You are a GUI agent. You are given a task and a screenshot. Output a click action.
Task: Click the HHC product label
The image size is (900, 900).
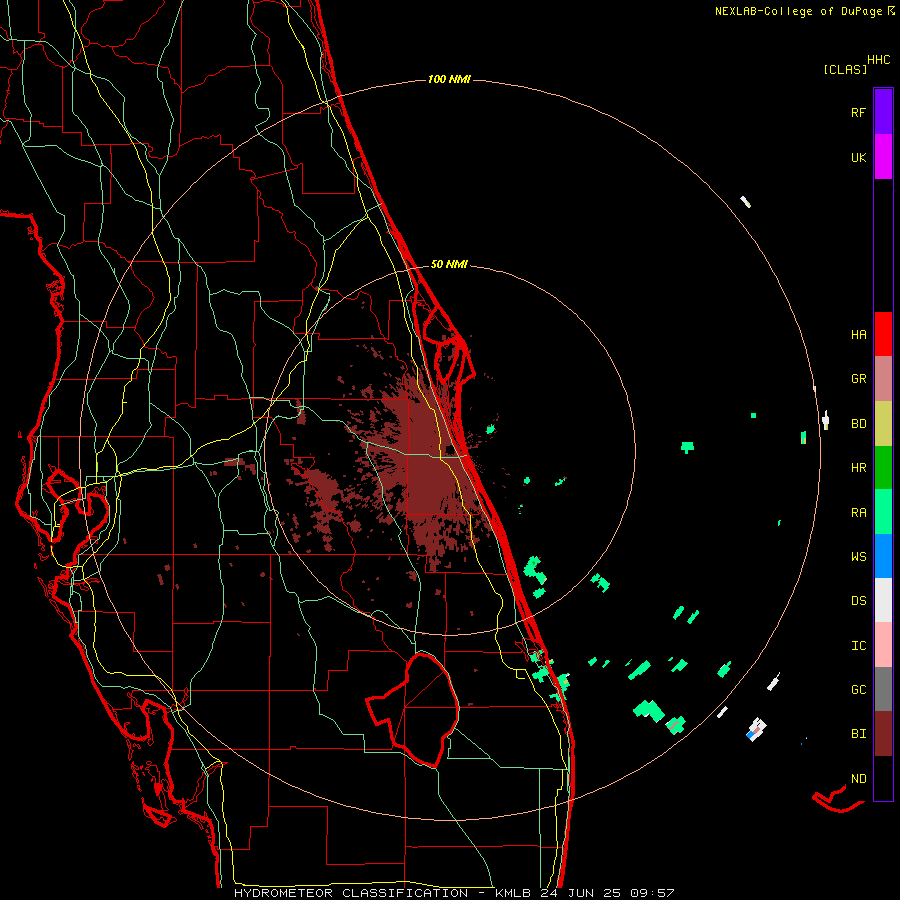pos(878,59)
